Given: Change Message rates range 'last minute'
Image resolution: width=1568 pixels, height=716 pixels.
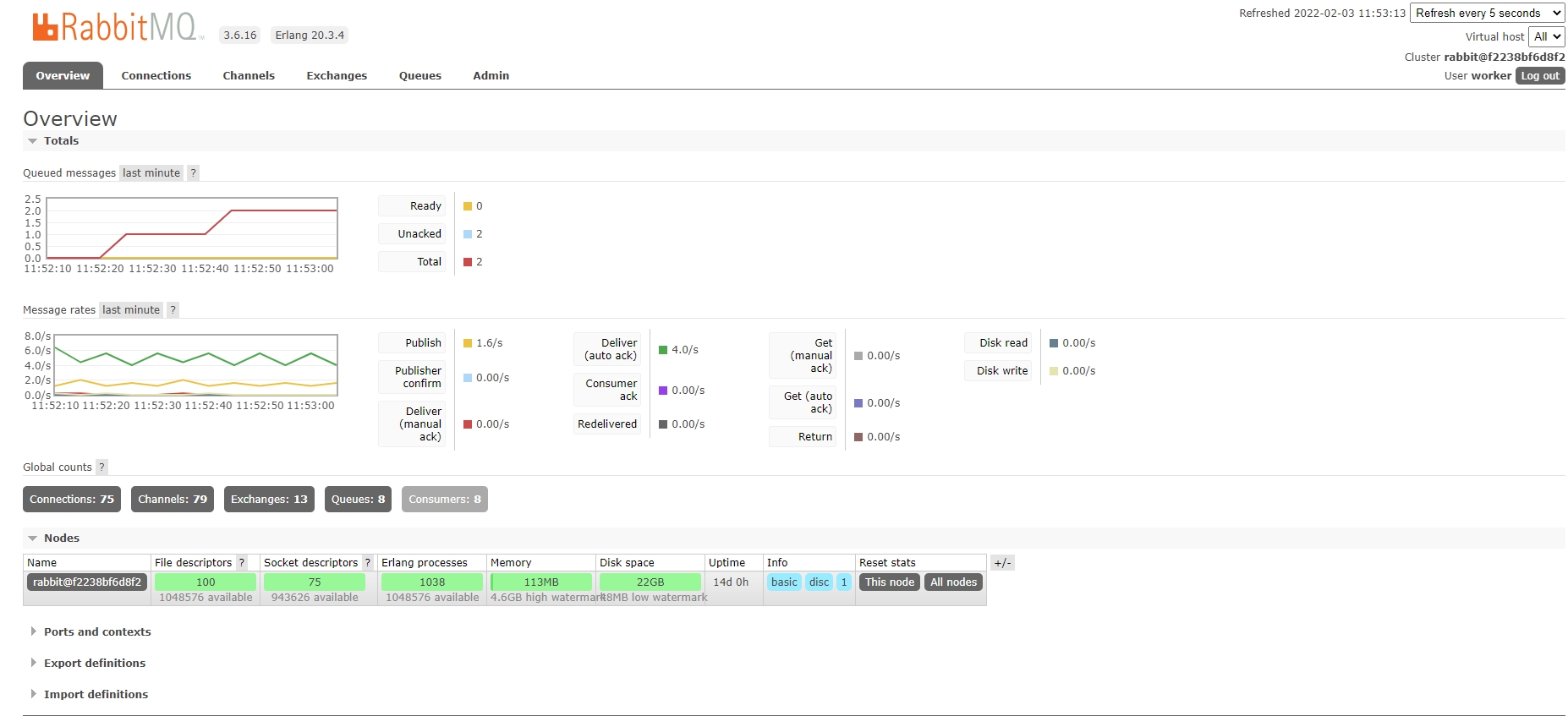Looking at the screenshot, I should [x=131, y=309].
